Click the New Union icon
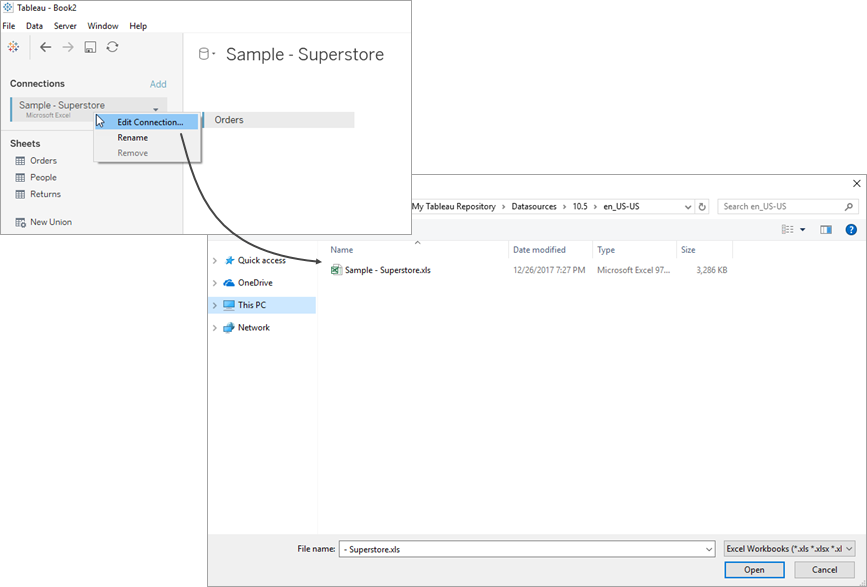This screenshot has height=587, width=867. 20,222
